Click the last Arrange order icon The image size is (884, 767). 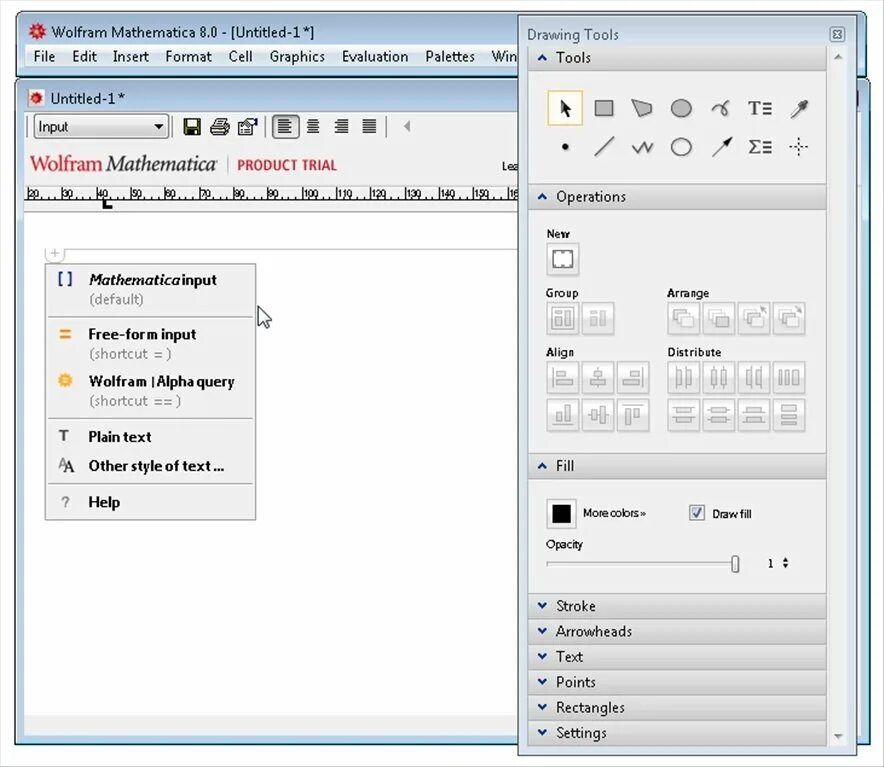point(789,319)
